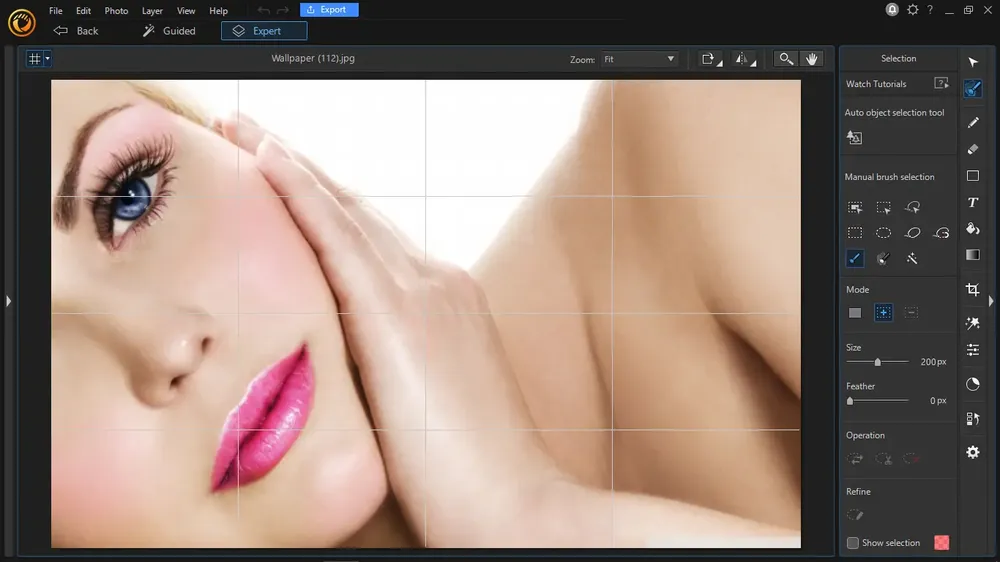Activate the Gradient tool
Screen dimensions: 1000x562
(x=972, y=255)
